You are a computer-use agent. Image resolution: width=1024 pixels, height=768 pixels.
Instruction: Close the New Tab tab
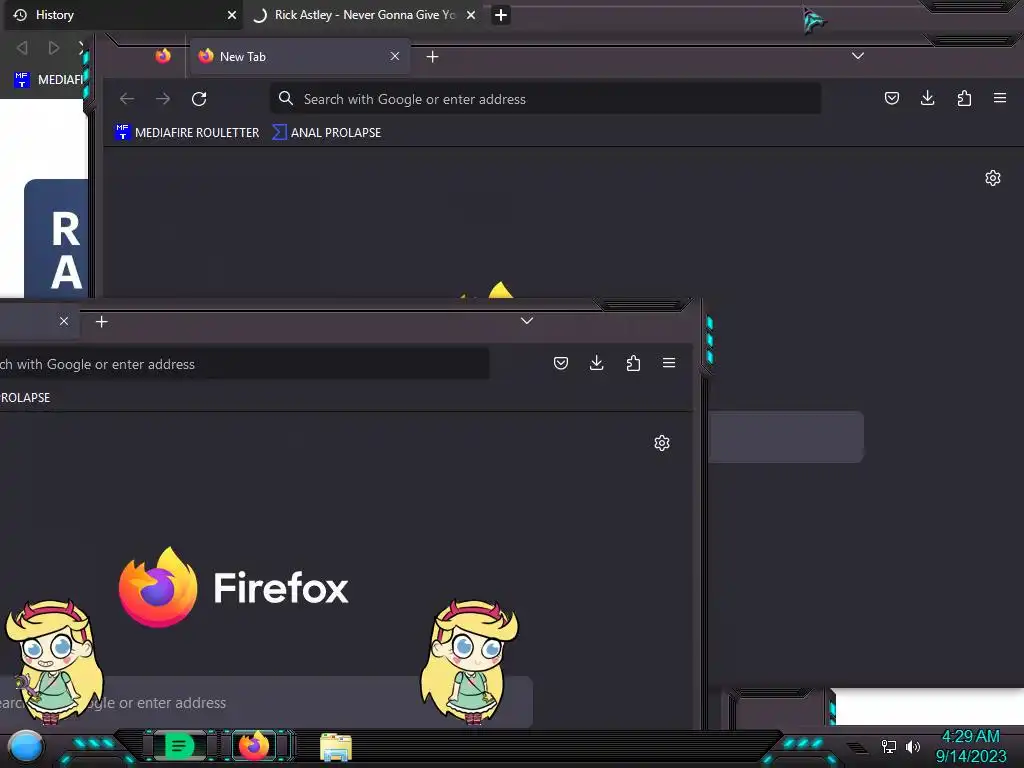click(x=394, y=56)
